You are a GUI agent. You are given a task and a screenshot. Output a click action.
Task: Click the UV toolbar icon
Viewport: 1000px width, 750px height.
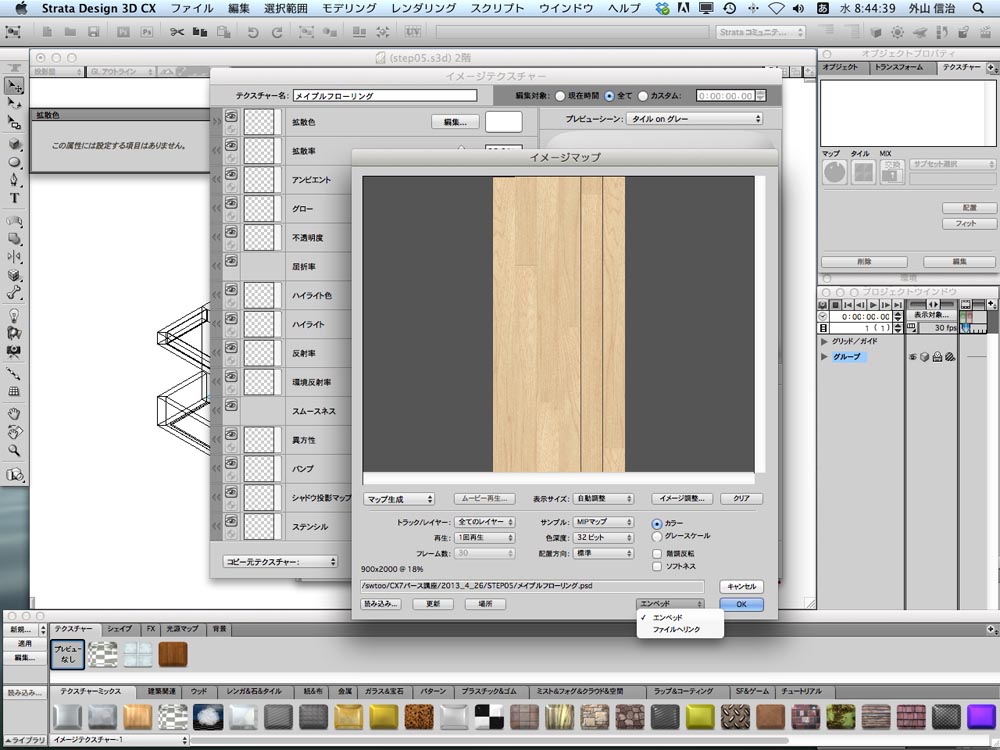point(413,31)
